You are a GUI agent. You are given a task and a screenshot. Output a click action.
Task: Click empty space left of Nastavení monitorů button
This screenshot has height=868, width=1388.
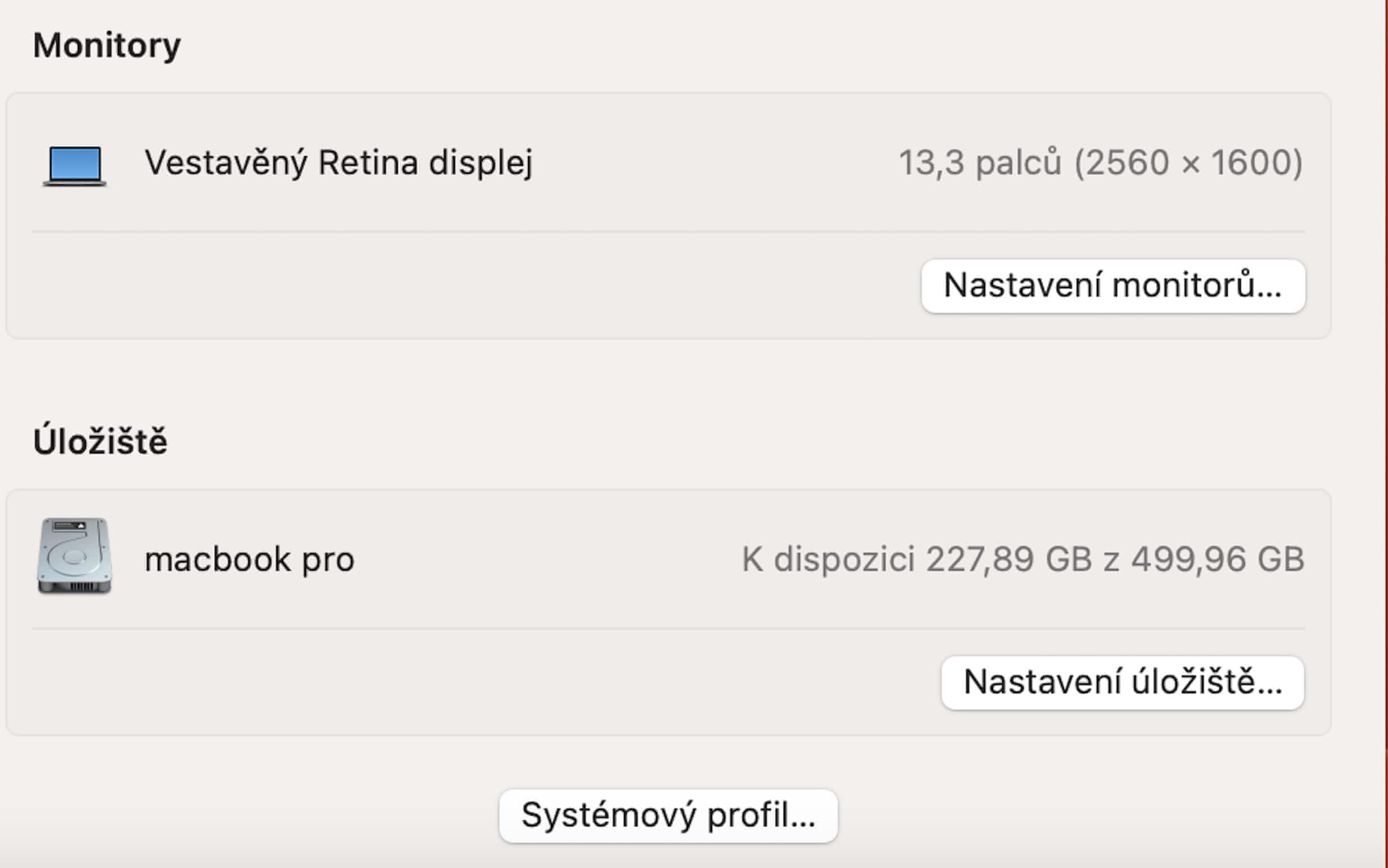click(x=459, y=286)
